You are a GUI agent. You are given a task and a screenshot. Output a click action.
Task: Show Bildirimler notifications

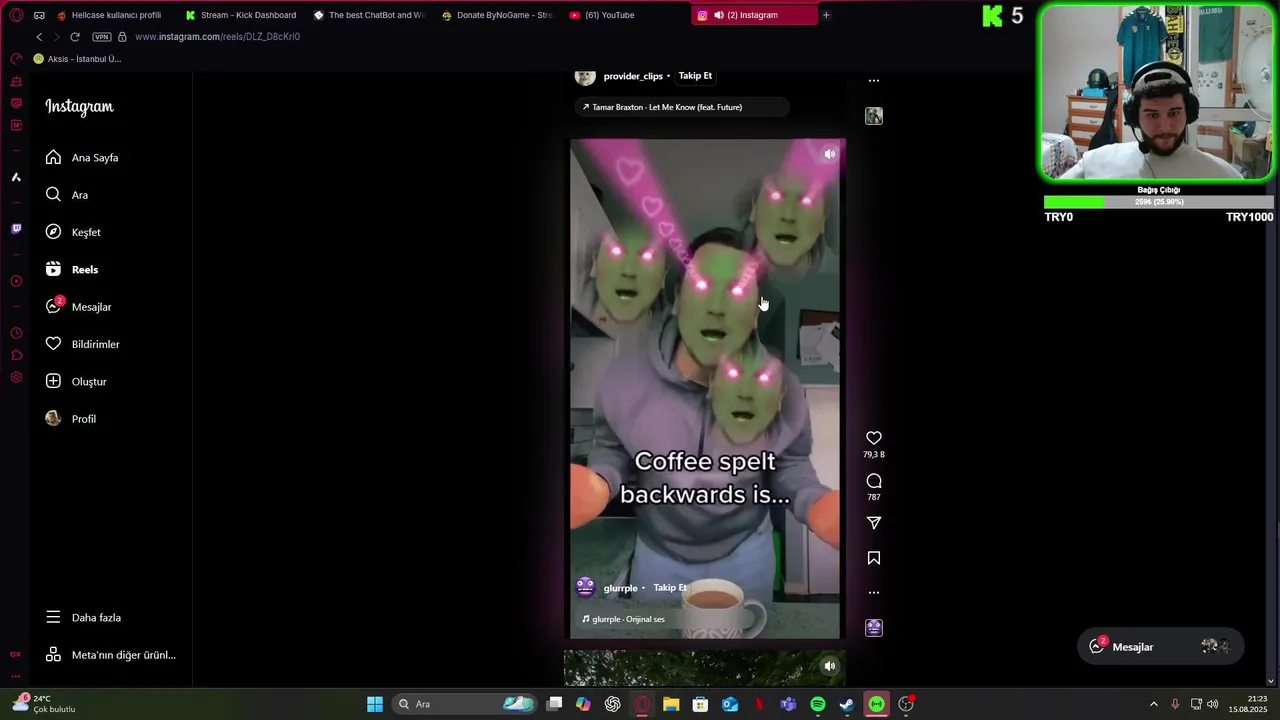click(x=82, y=344)
